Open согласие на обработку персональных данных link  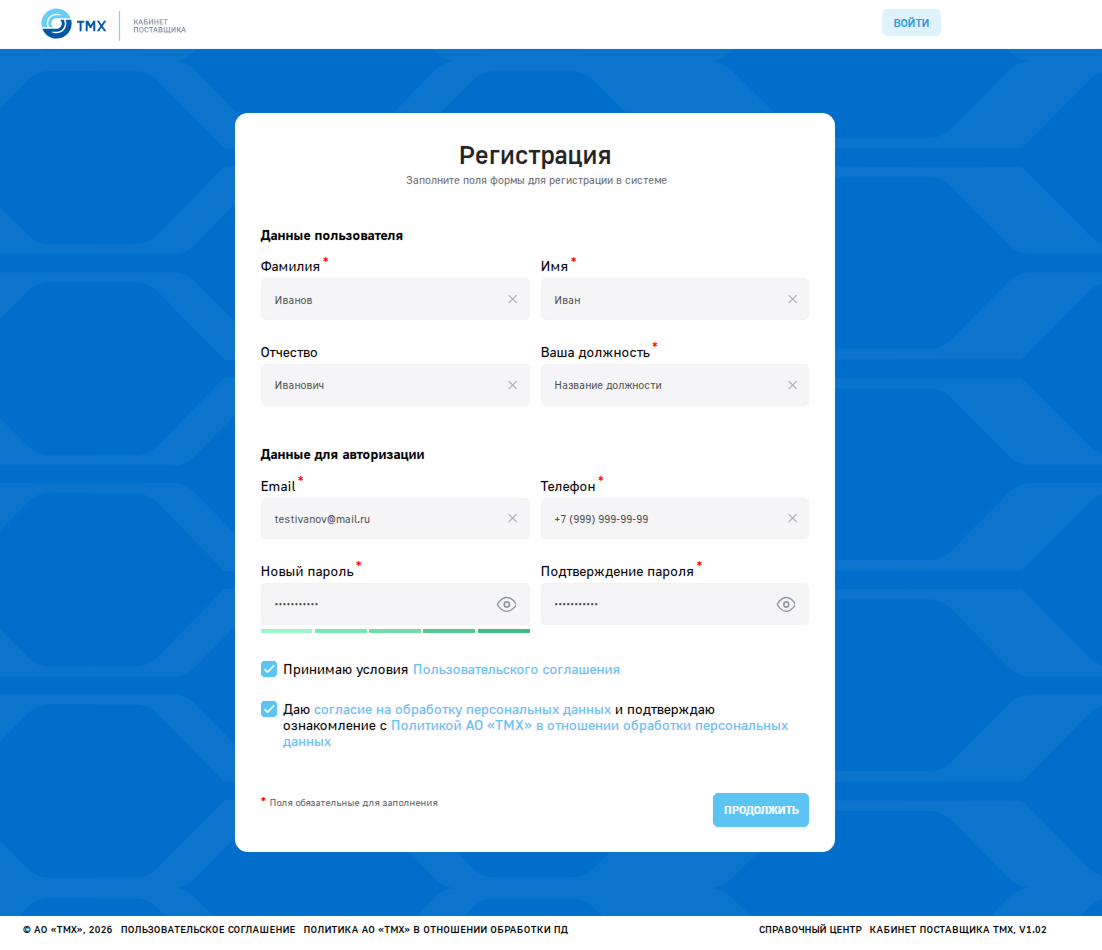(x=462, y=710)
